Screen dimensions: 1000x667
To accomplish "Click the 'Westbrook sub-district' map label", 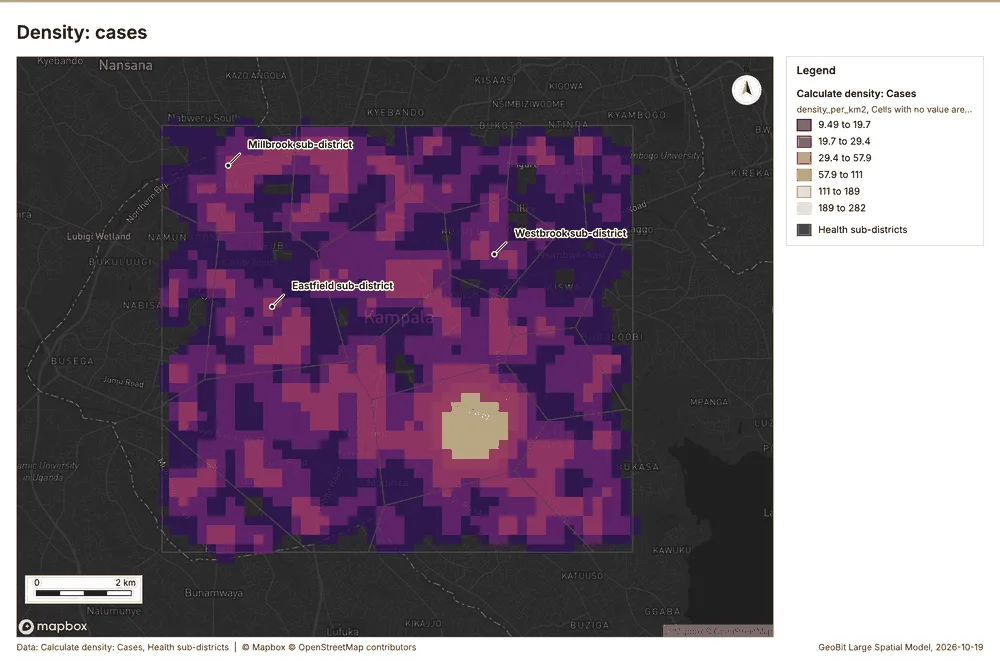I will pos(571,233).
